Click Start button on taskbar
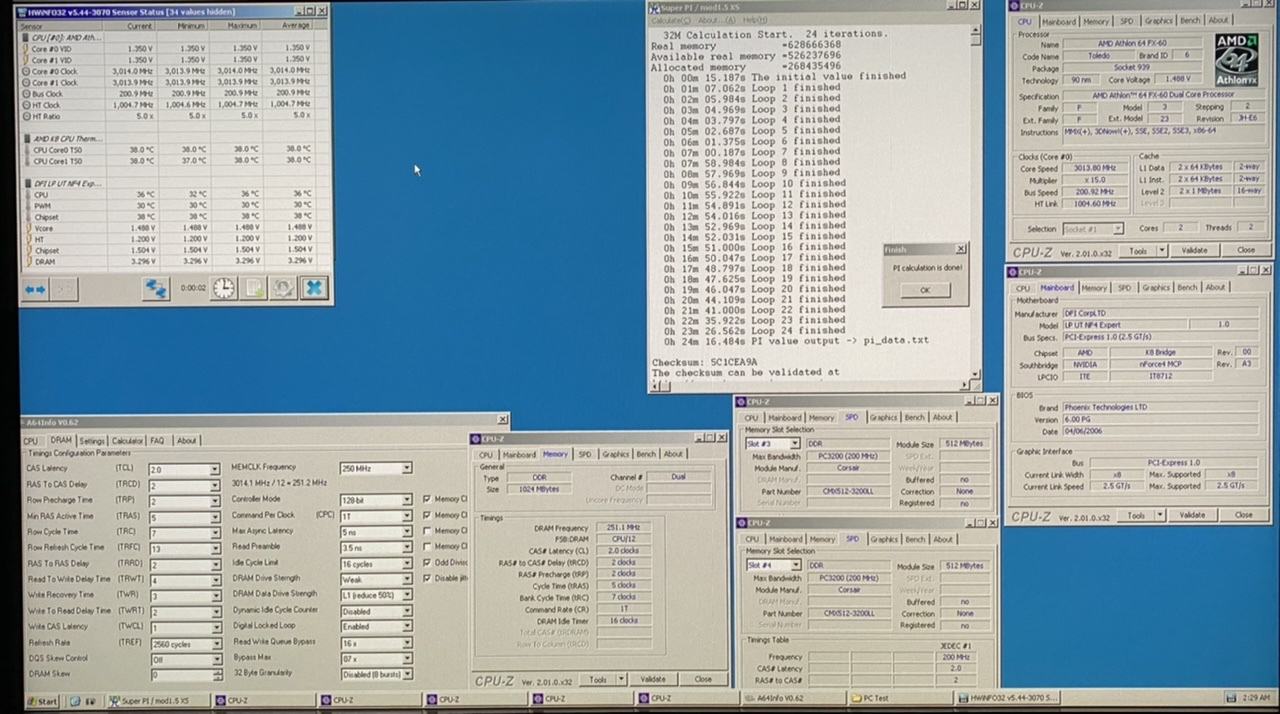Image resolution: width=1280 pixels, height=714 pixels. pos(43,700)
